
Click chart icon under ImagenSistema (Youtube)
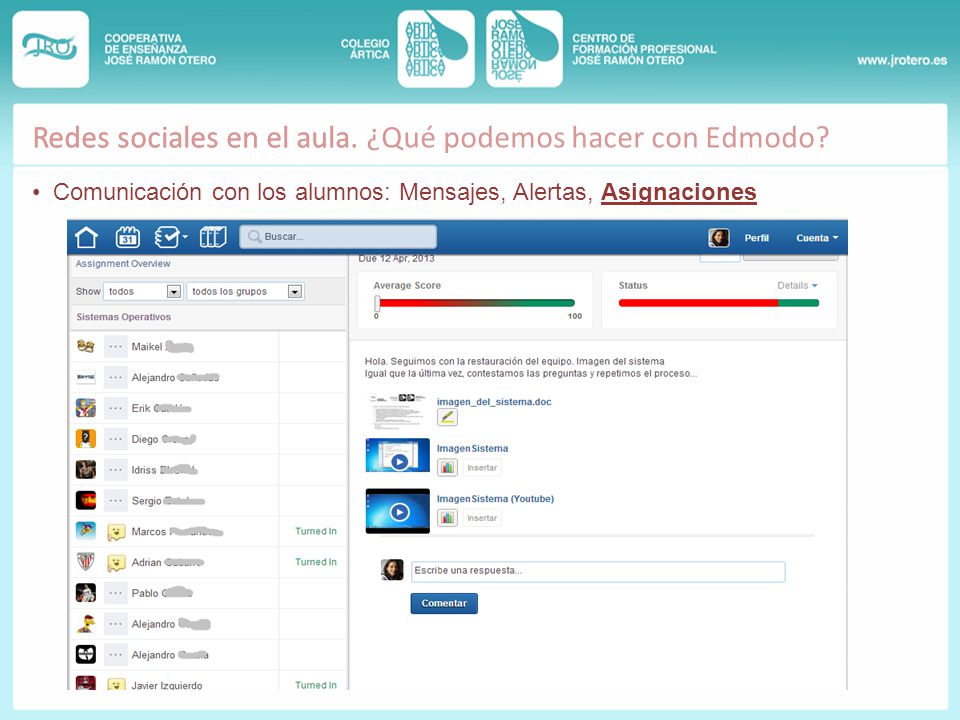pyautogui.click(x=447, y=518)
